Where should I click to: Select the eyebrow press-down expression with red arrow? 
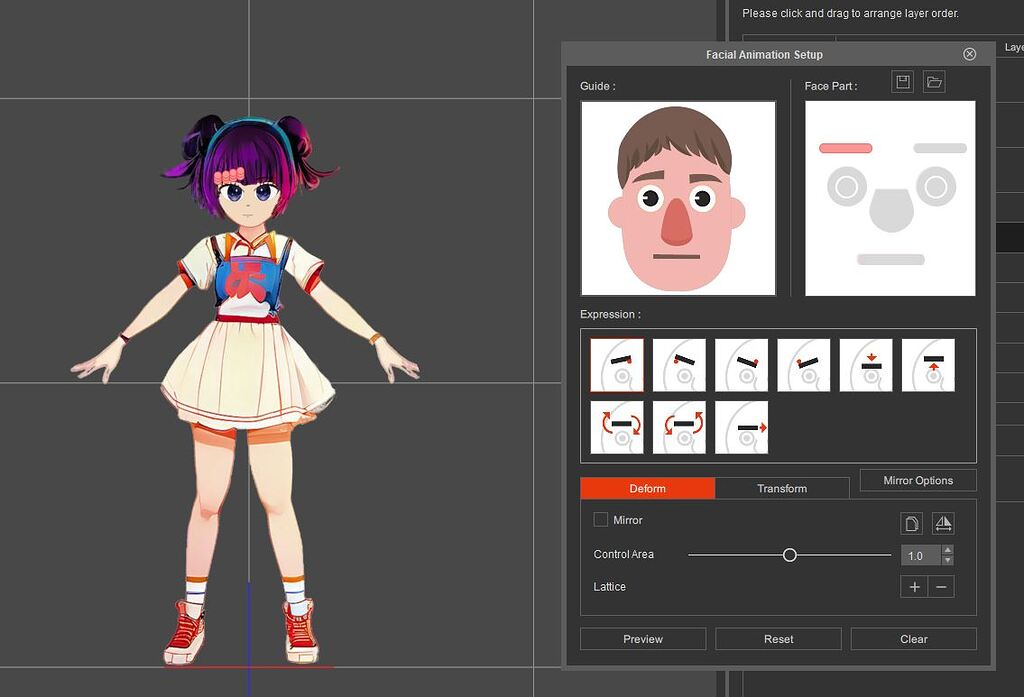click(x=865, y=365)
